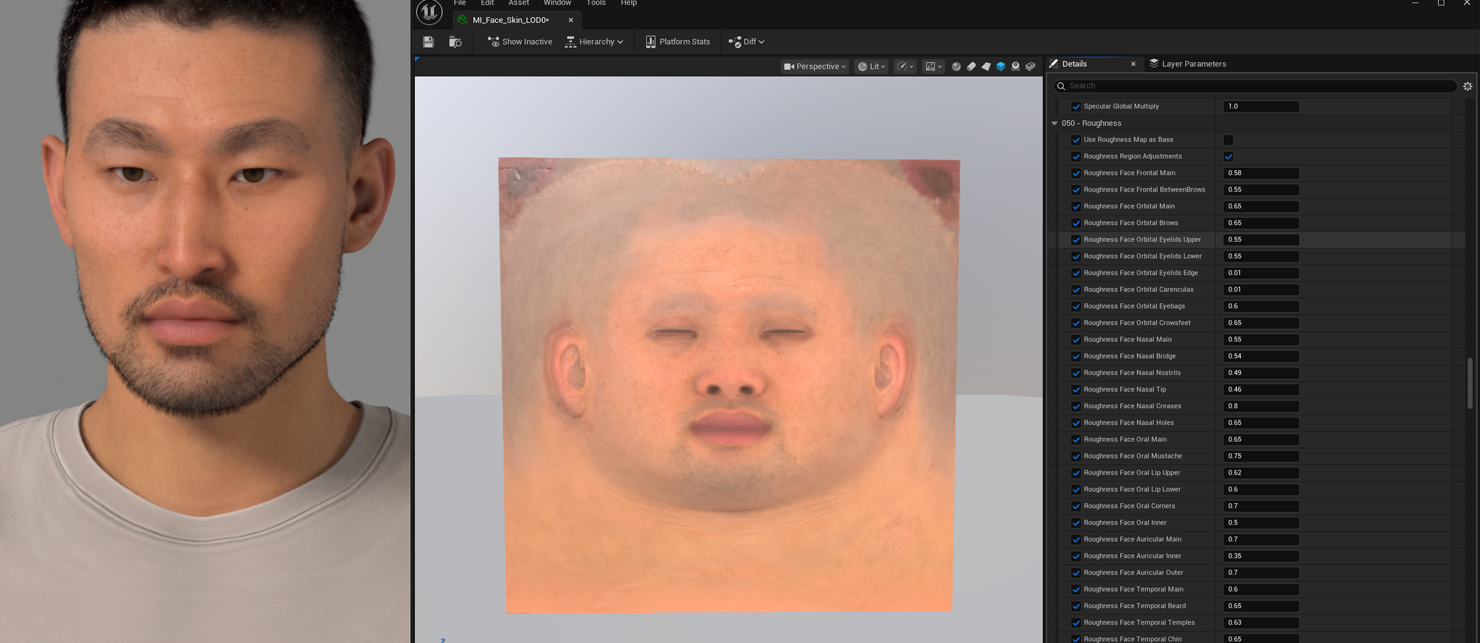This screenshot has width=1480, height=643.
Task: Edit Roughness Face Orbital Eyelids Upper value
Action: [x=1261, y=240]
